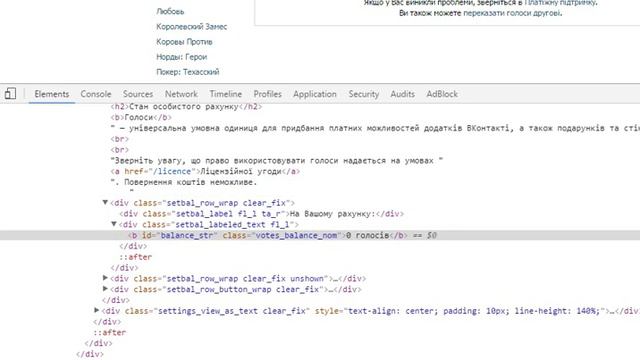The height and width of the screenshot is (360, 640).
Task: Select the b 'Голоси' element node
Action: click(x=141, y=117)
